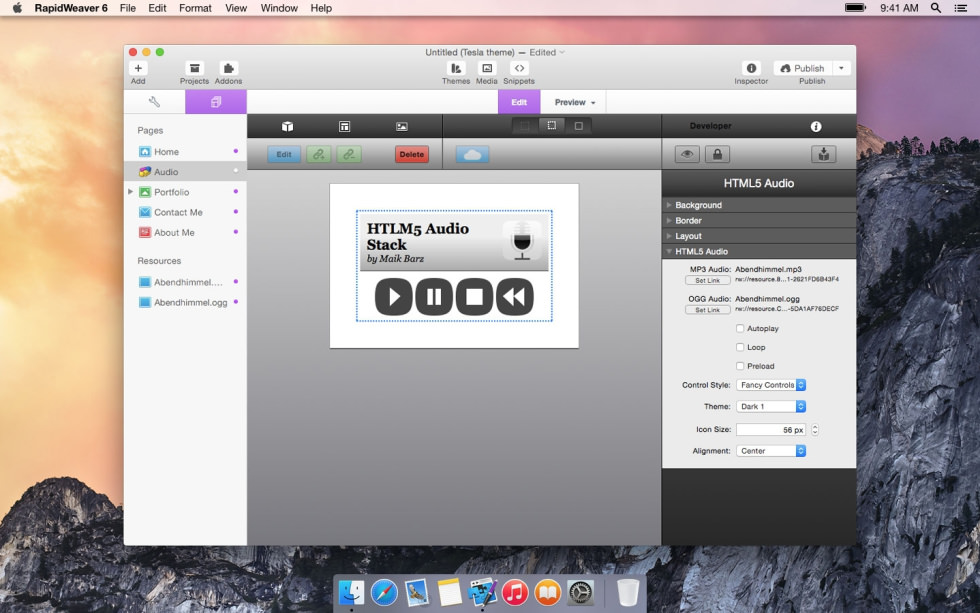The height and width of the screenshot is (613, 980).
Task: Click the stop button in audio stack
Action: pyautogui.click(x=474, y=297)
